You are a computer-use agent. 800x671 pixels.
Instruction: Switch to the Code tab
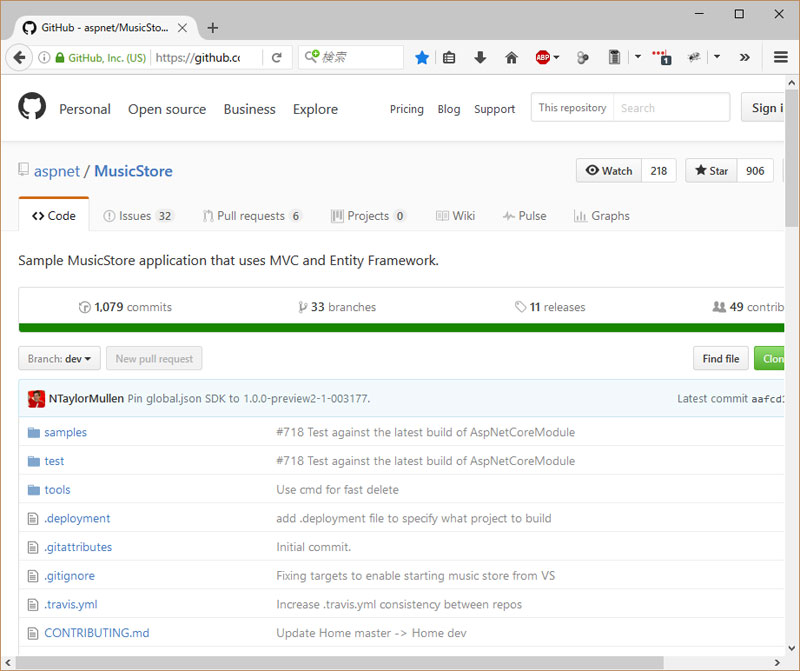click(x=54, y=216)
